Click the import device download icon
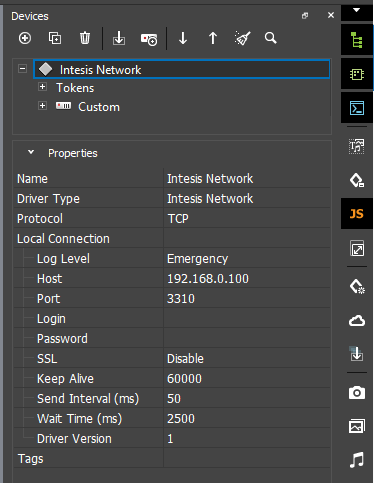This screenshot has width=374, height=483. coord(119,38)
